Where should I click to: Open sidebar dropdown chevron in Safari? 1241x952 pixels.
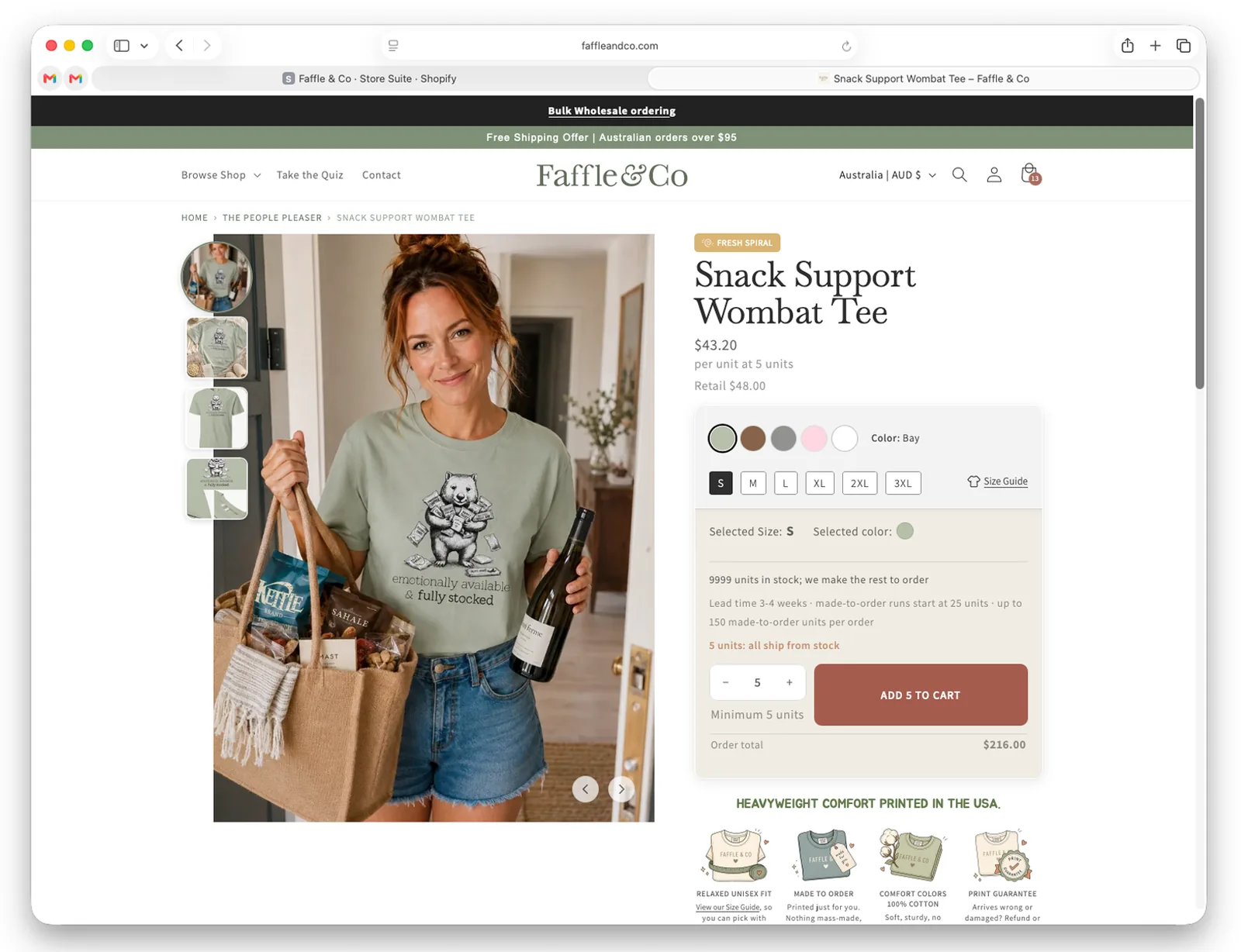(x=144, y=46)
